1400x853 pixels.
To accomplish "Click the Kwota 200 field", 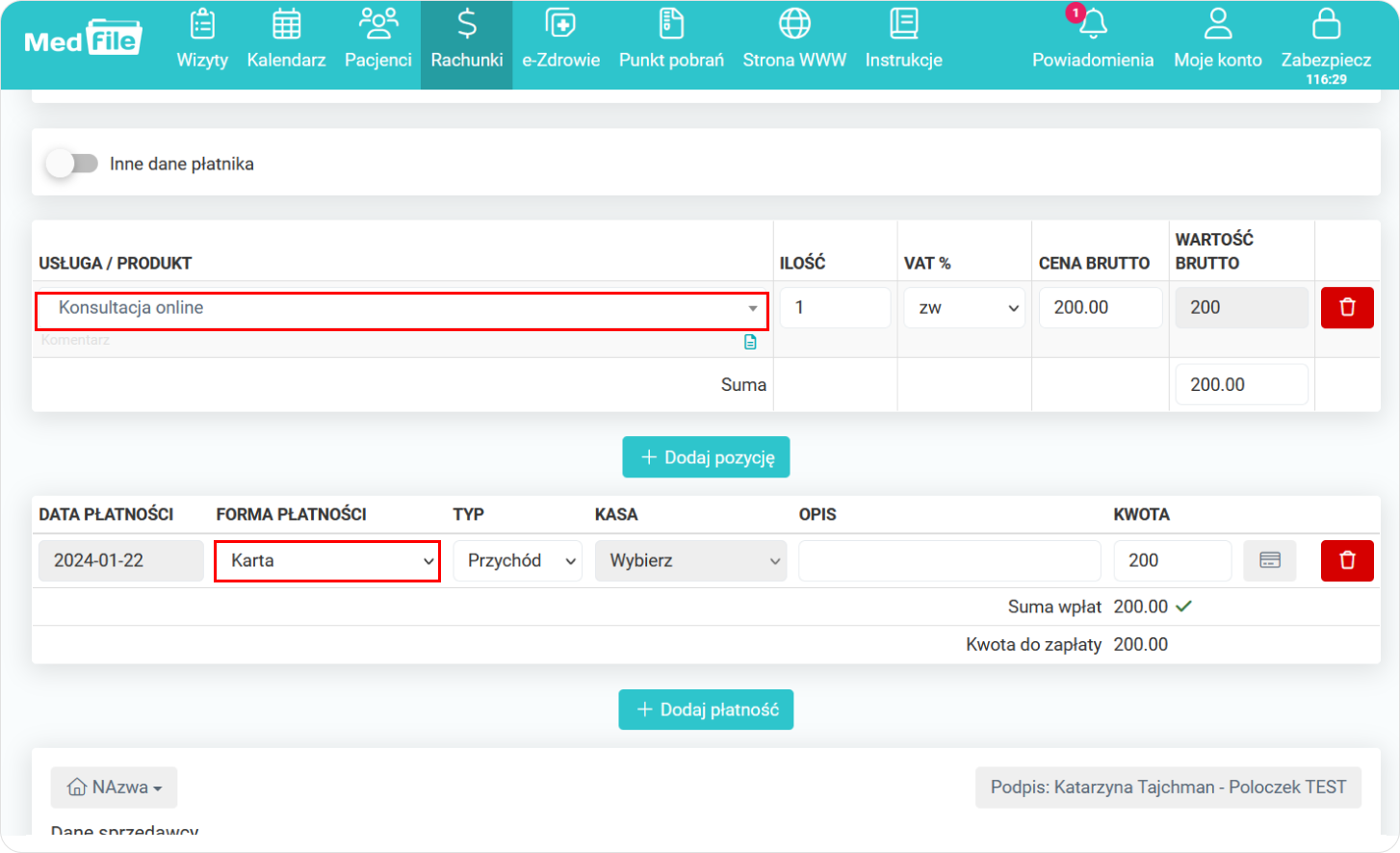I will (1173, 561).
